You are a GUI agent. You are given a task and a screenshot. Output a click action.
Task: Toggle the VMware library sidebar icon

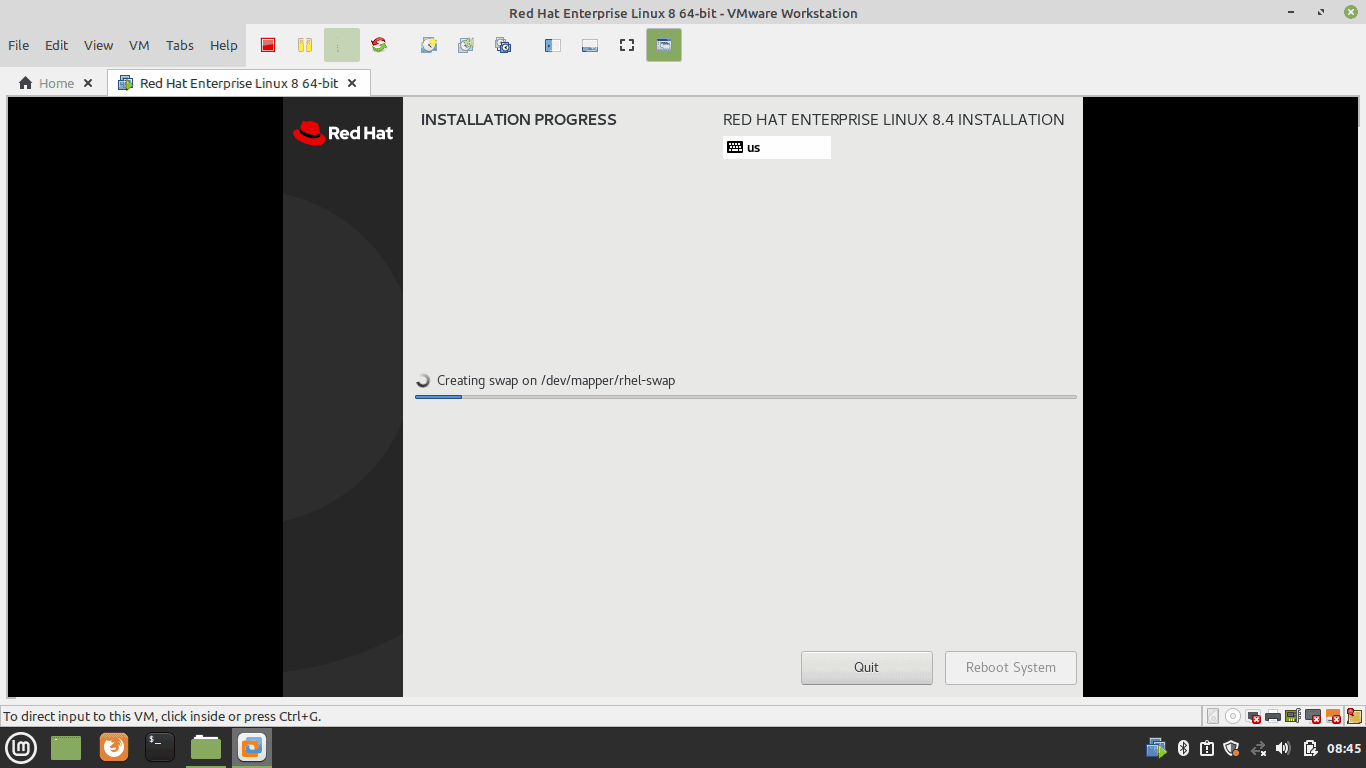(x=553, y=45)
